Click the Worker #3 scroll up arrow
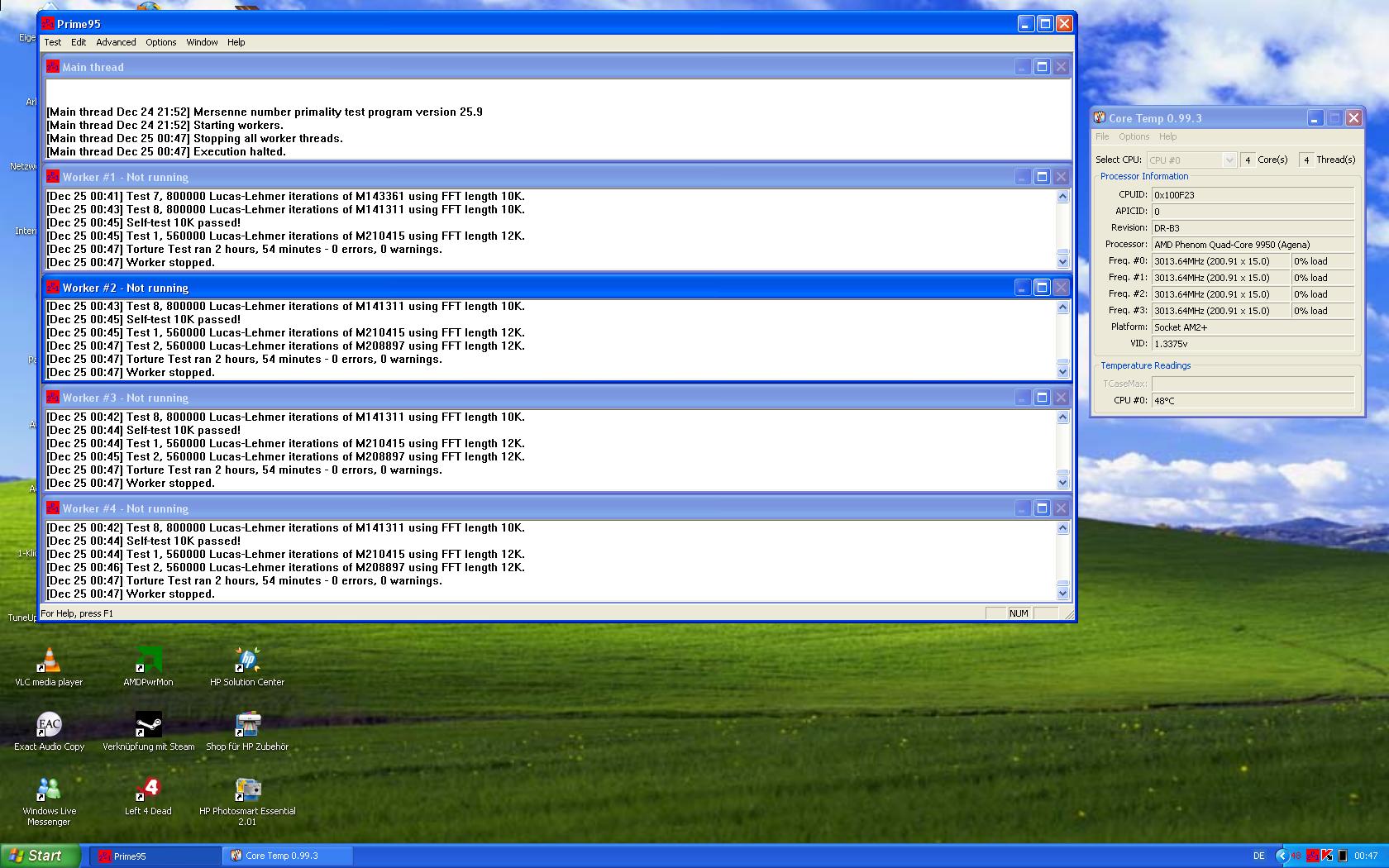Screen dimensions: 1389x868 [1063, 417]
